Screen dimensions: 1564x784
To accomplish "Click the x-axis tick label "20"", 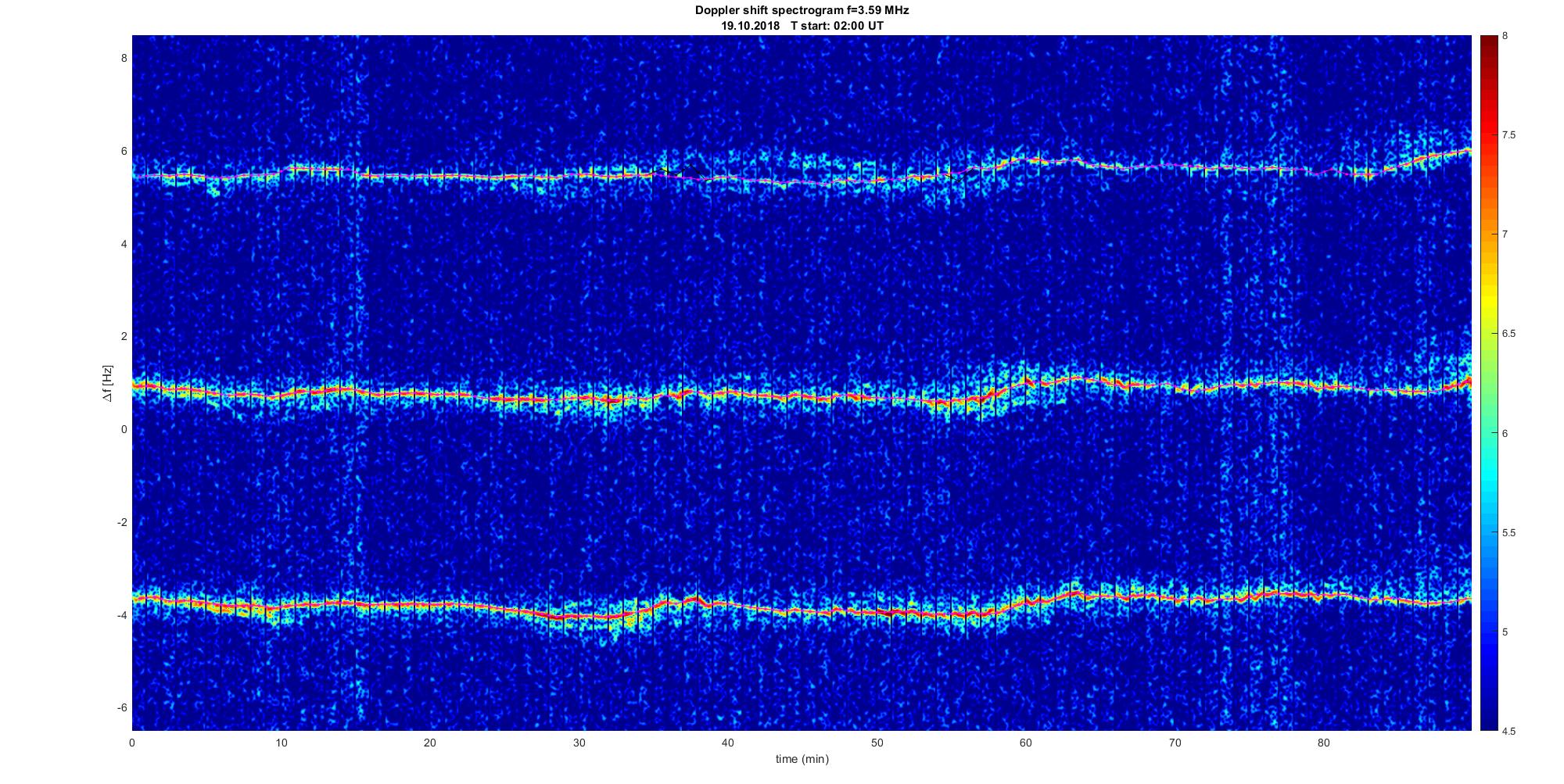I will [x=430, y=743].
